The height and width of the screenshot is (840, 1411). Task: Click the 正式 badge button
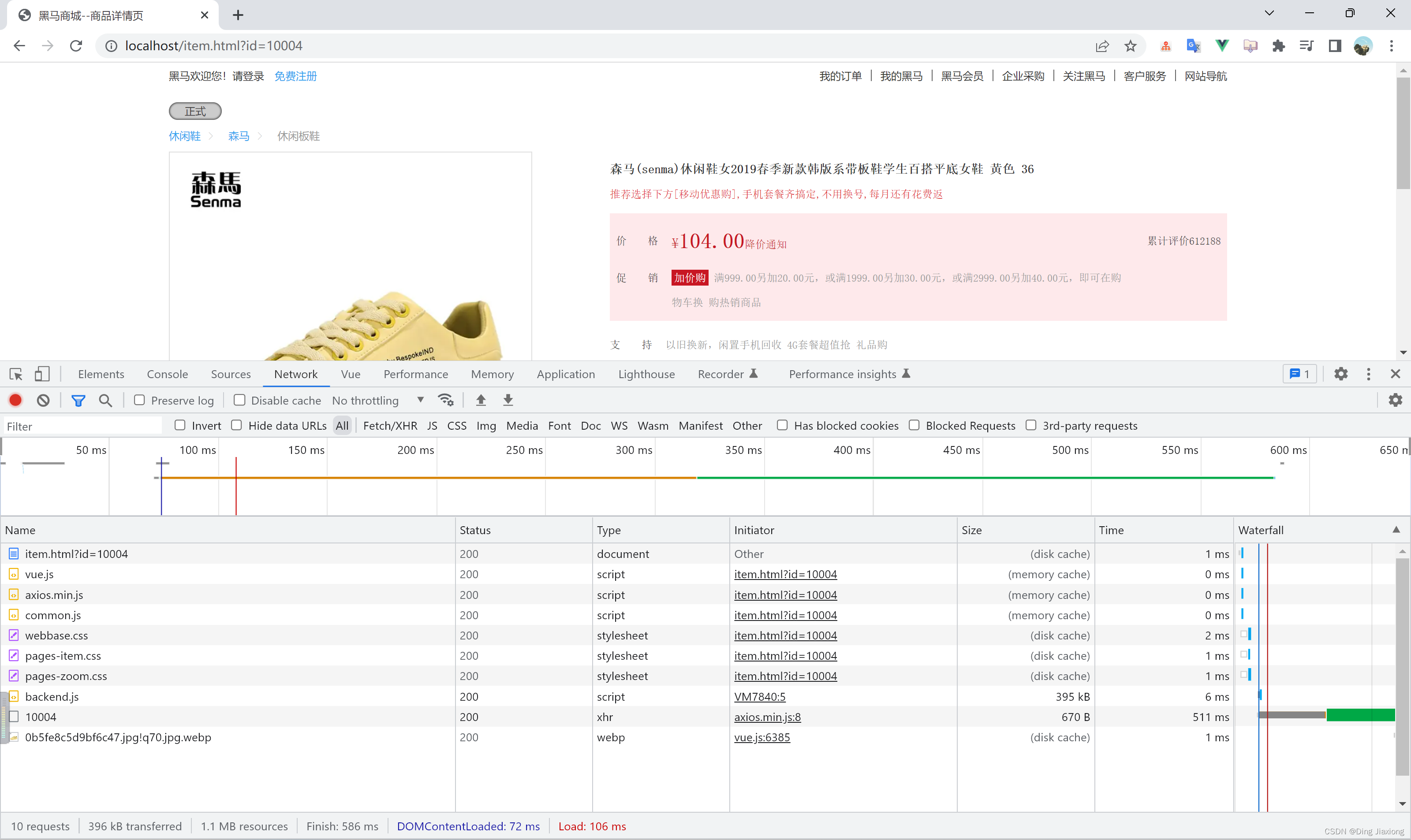pos(195,111)
